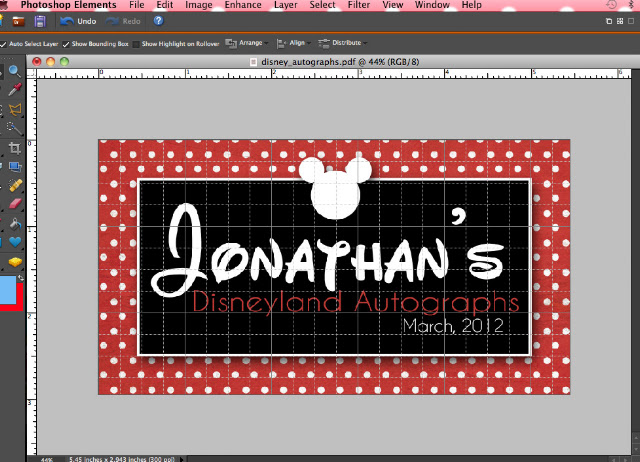Open the Enhance menu

click(243, 5)
